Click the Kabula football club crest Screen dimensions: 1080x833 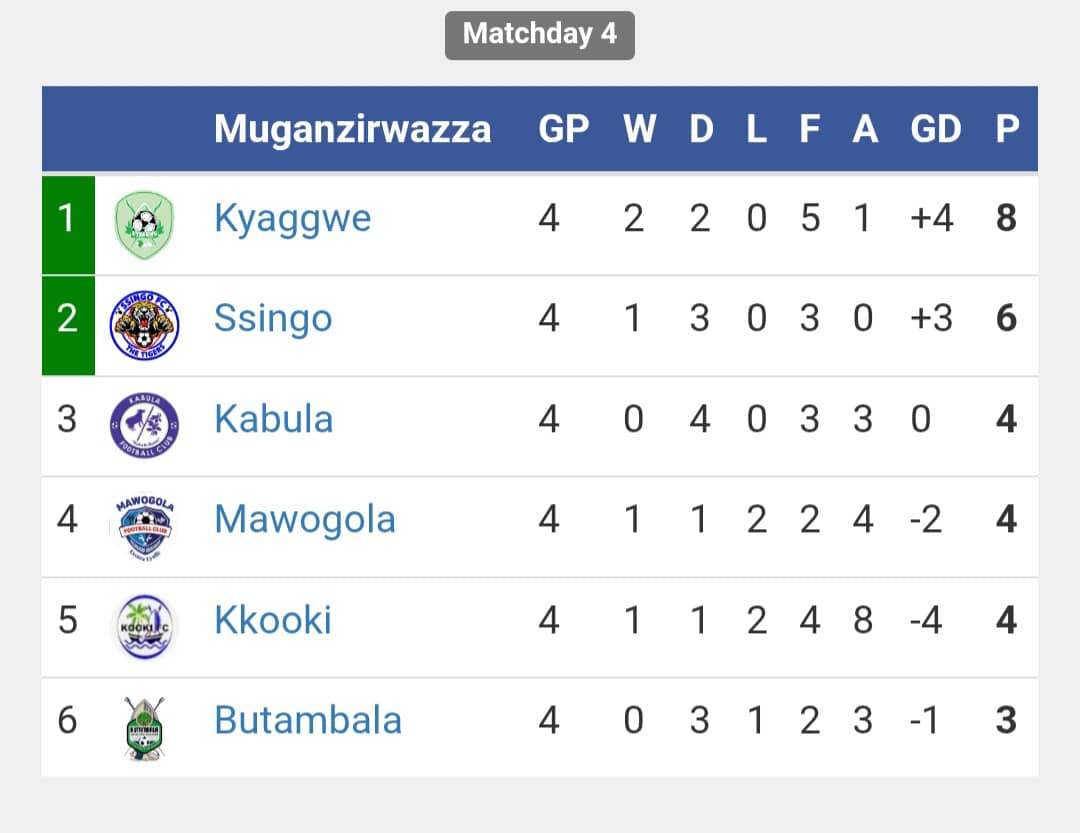(144, 425)
